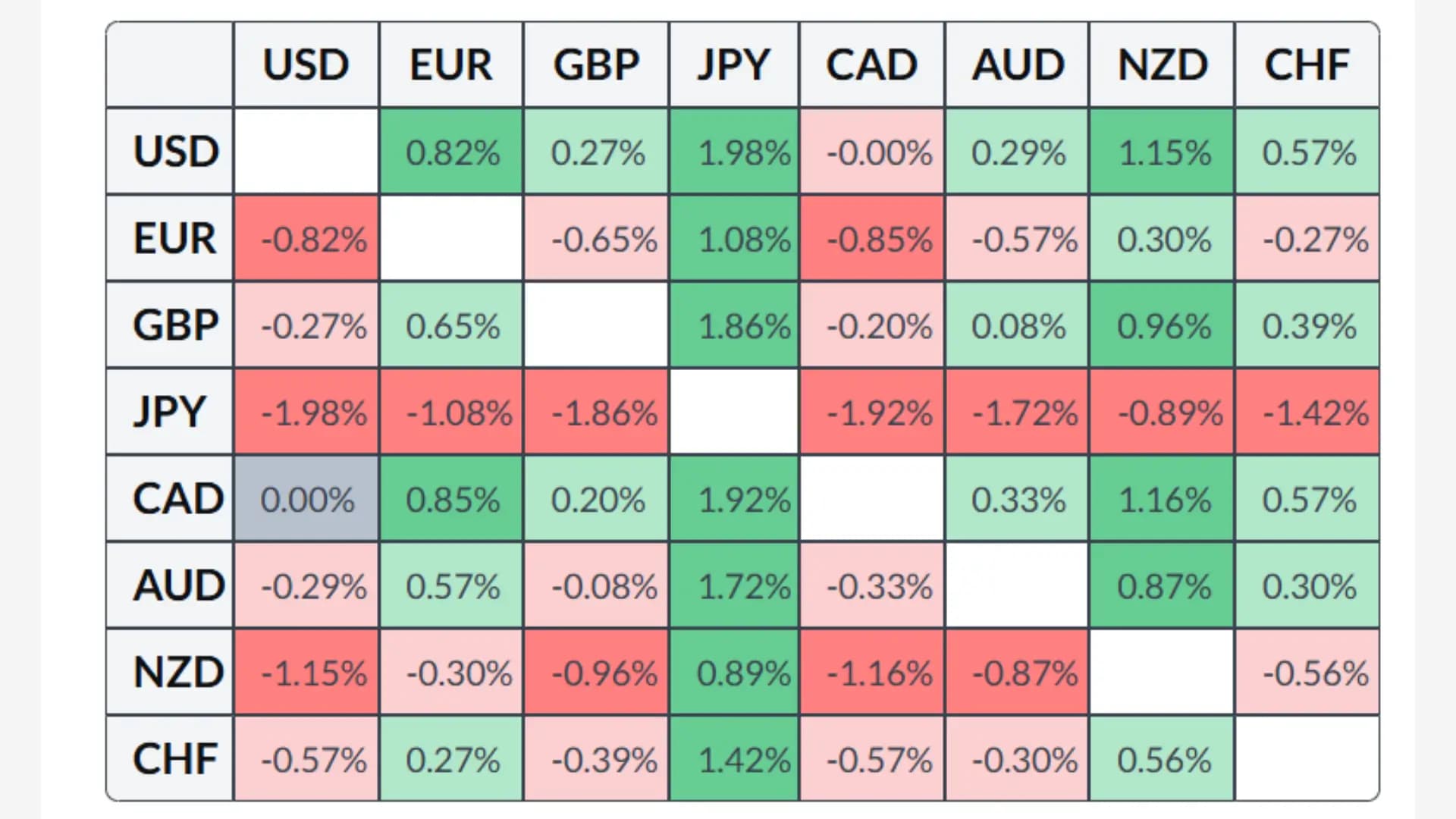
Task: Select the 0.56% cell in CHF row
Action: point(1163,759)
